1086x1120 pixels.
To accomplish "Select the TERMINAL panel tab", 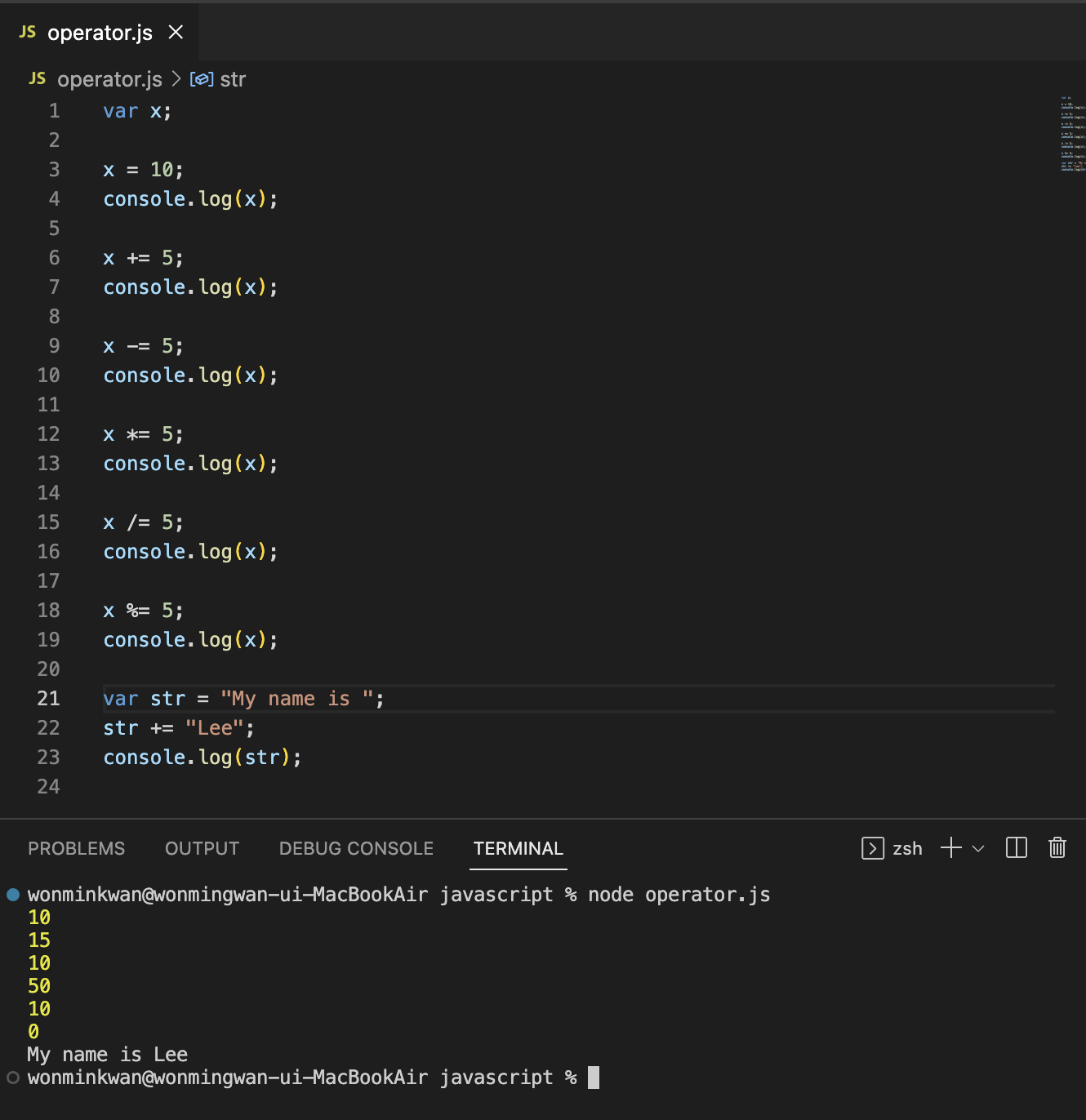I will [x=519, y=848].
